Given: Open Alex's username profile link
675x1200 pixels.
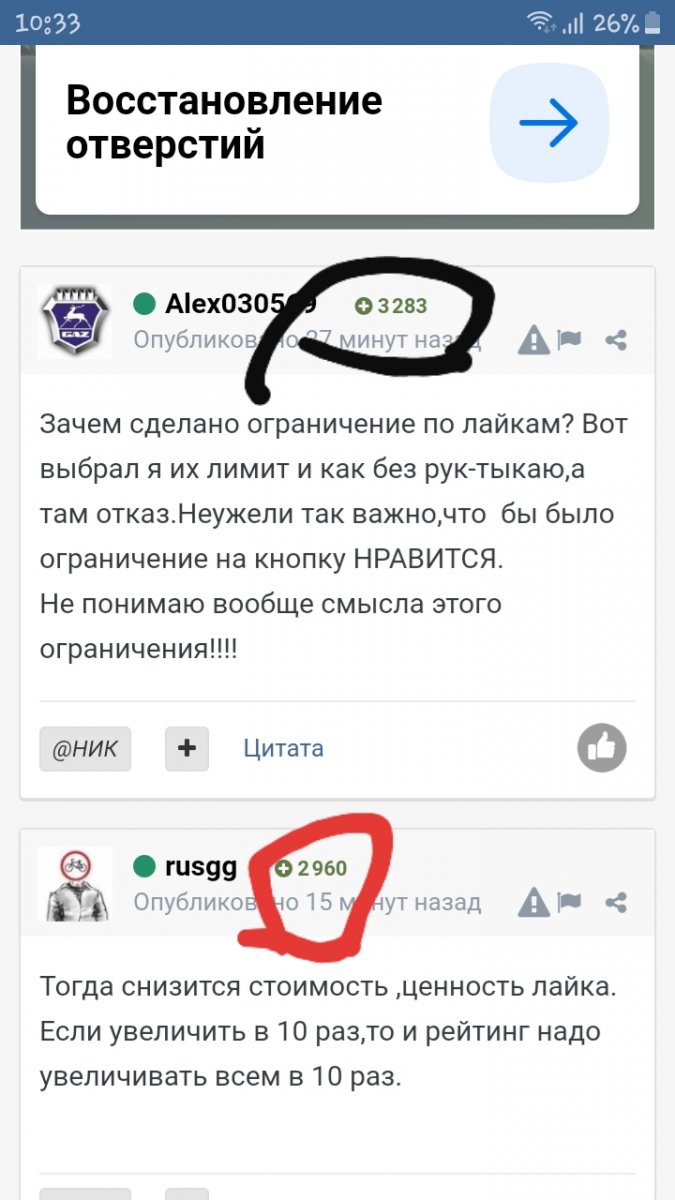Looking at the screenshot, I should pyautogui.click(x=241, y=303).
